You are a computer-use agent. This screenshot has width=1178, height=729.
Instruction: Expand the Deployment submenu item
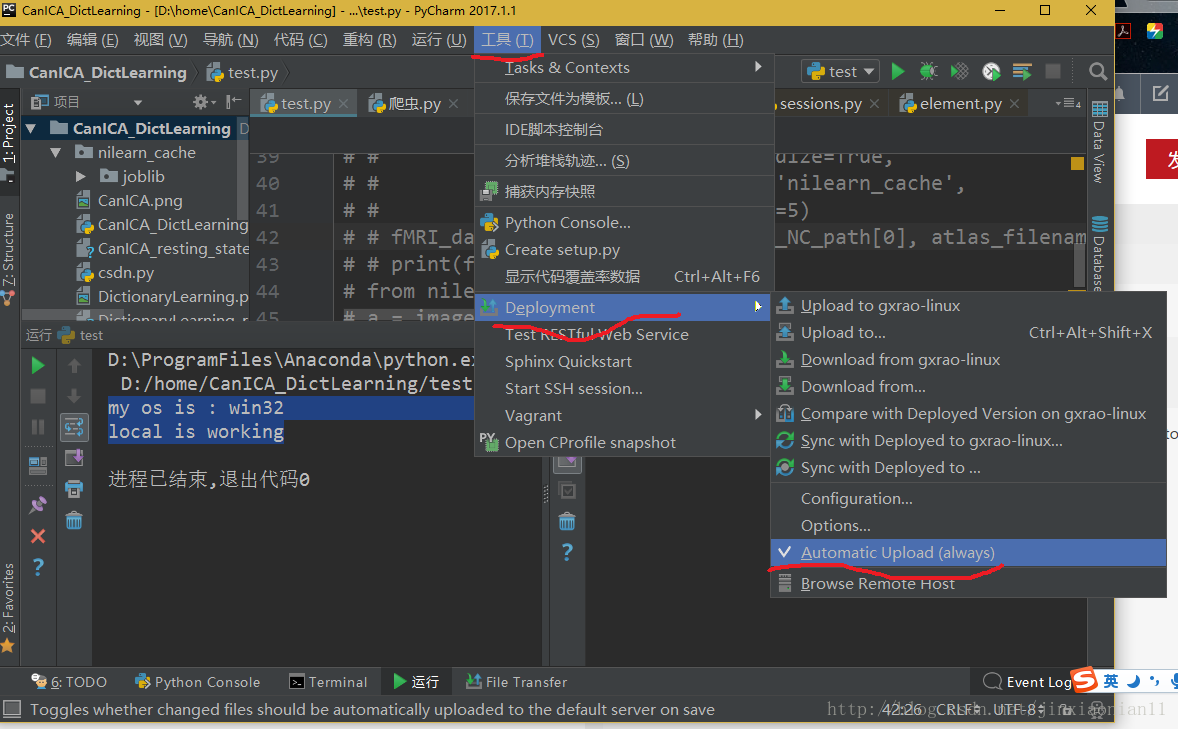624,307
